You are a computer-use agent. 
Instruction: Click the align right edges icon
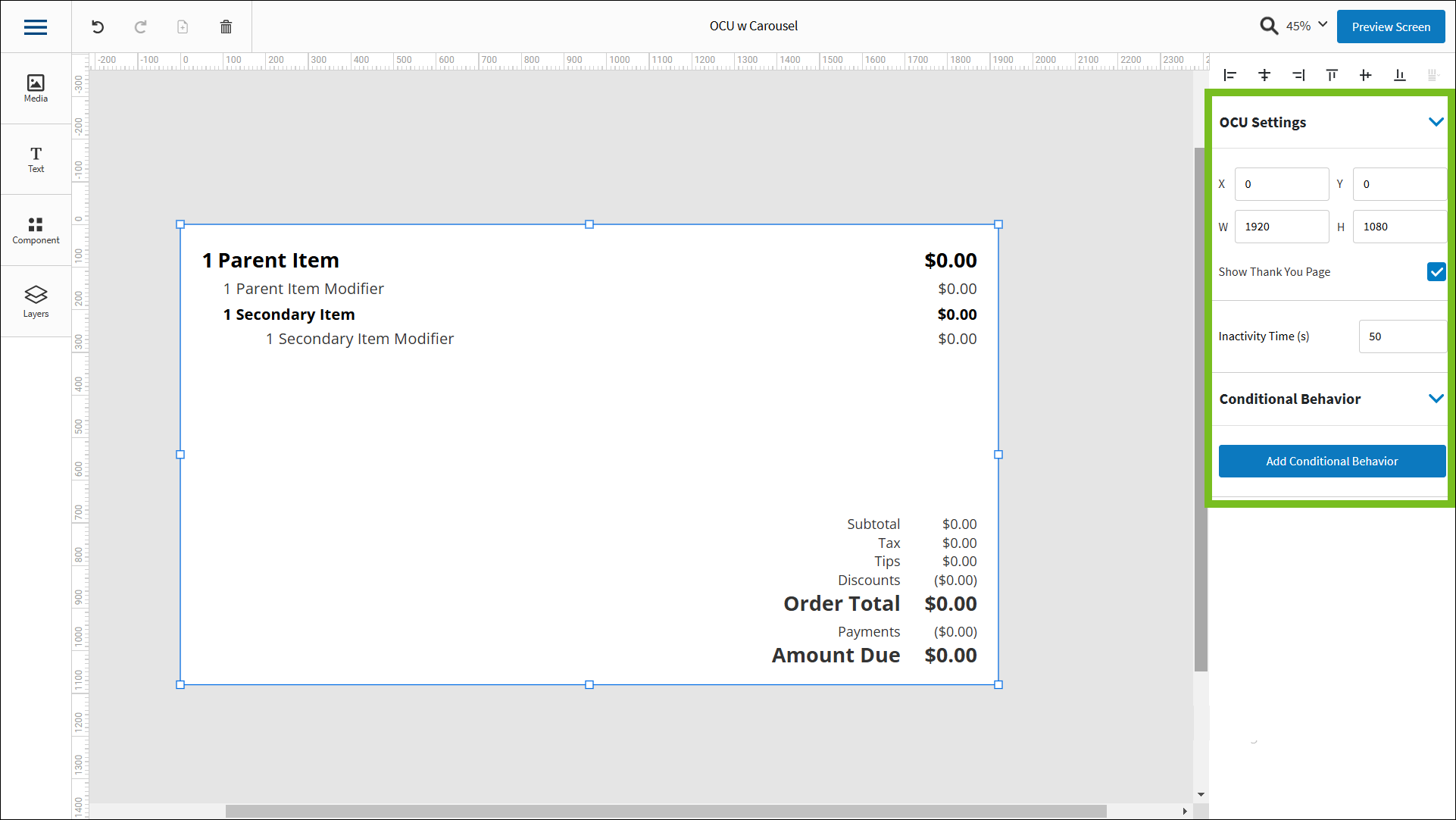click(1298, 75)
